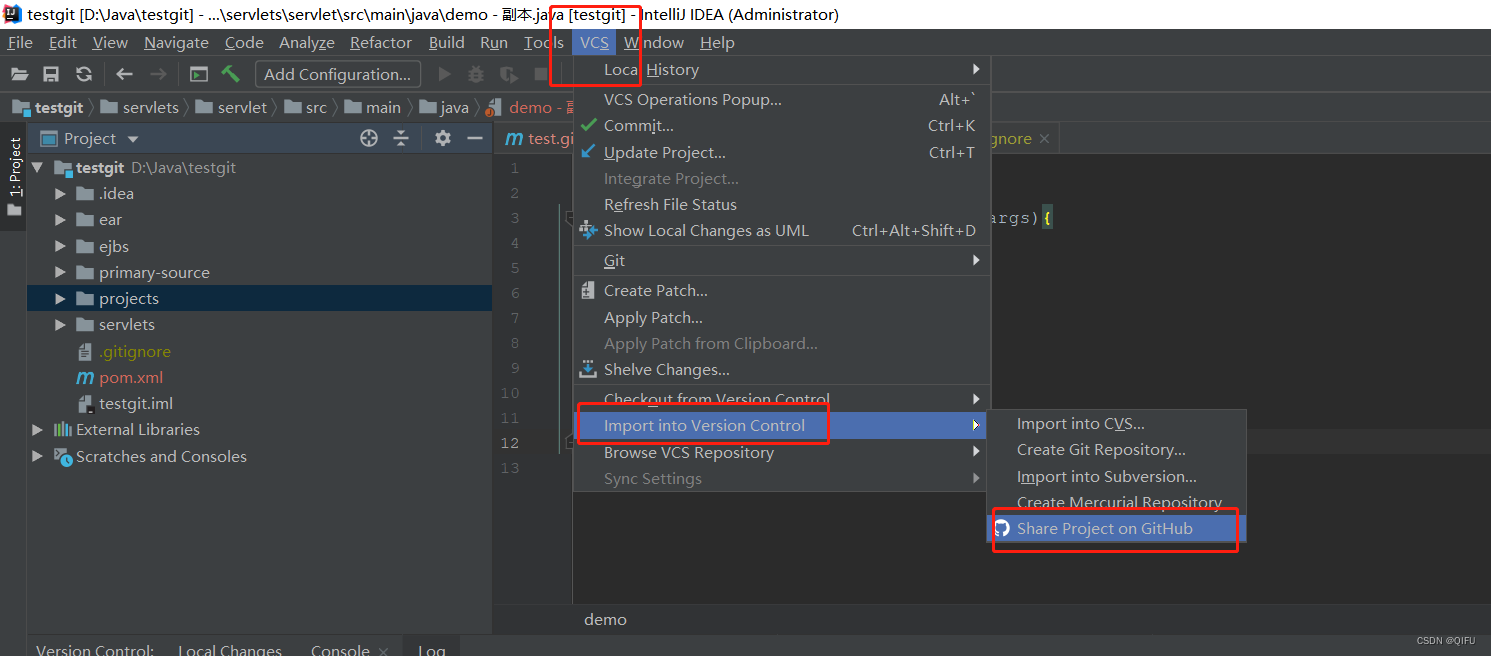This screenshot has height=656, width=1491.
Task: Click the pom.xml Maven file icon
Action: pos(85,378)
